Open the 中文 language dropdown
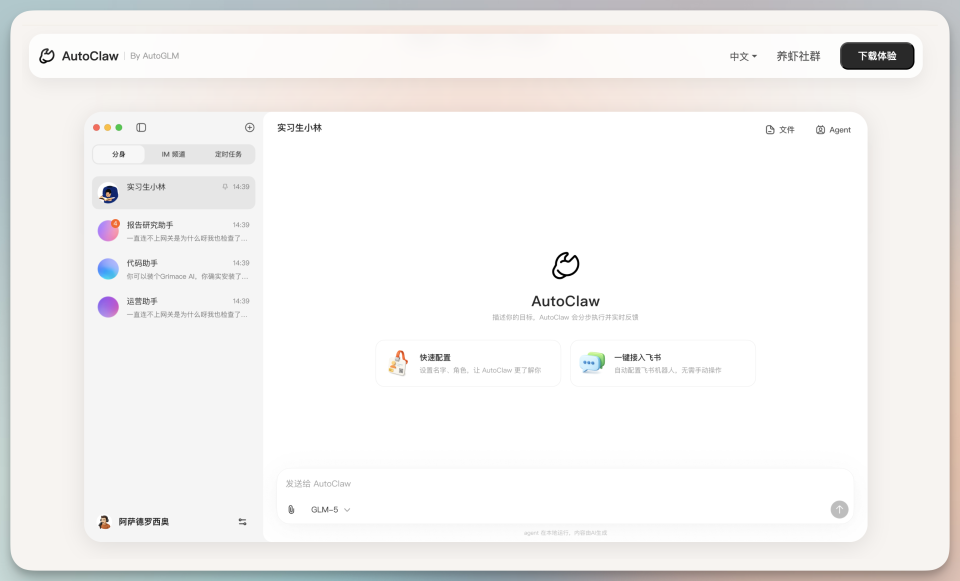Screen dimensions: 960x581 [742, 56]
